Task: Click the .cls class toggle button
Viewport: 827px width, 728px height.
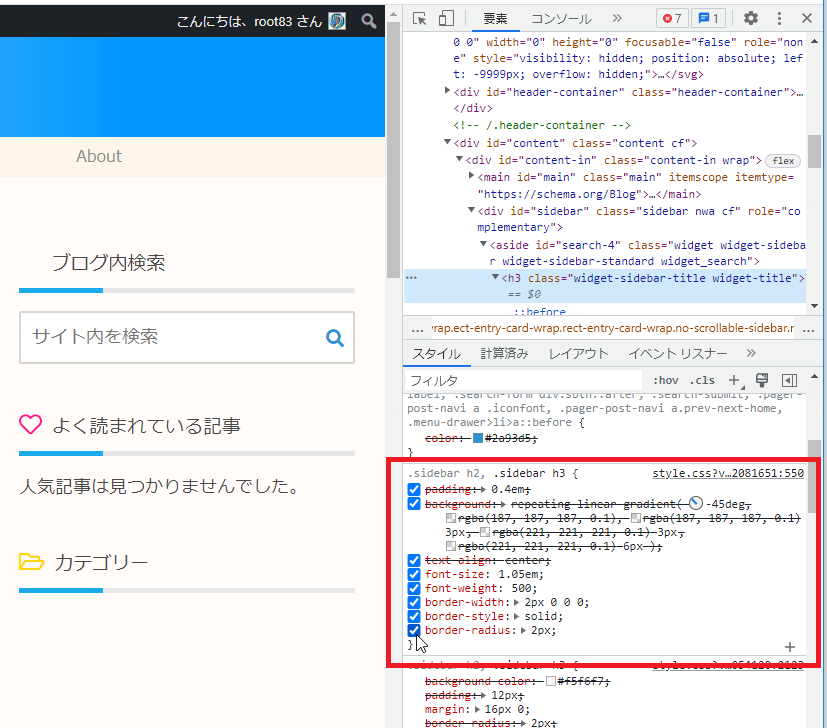Action: tap(702, 380)
